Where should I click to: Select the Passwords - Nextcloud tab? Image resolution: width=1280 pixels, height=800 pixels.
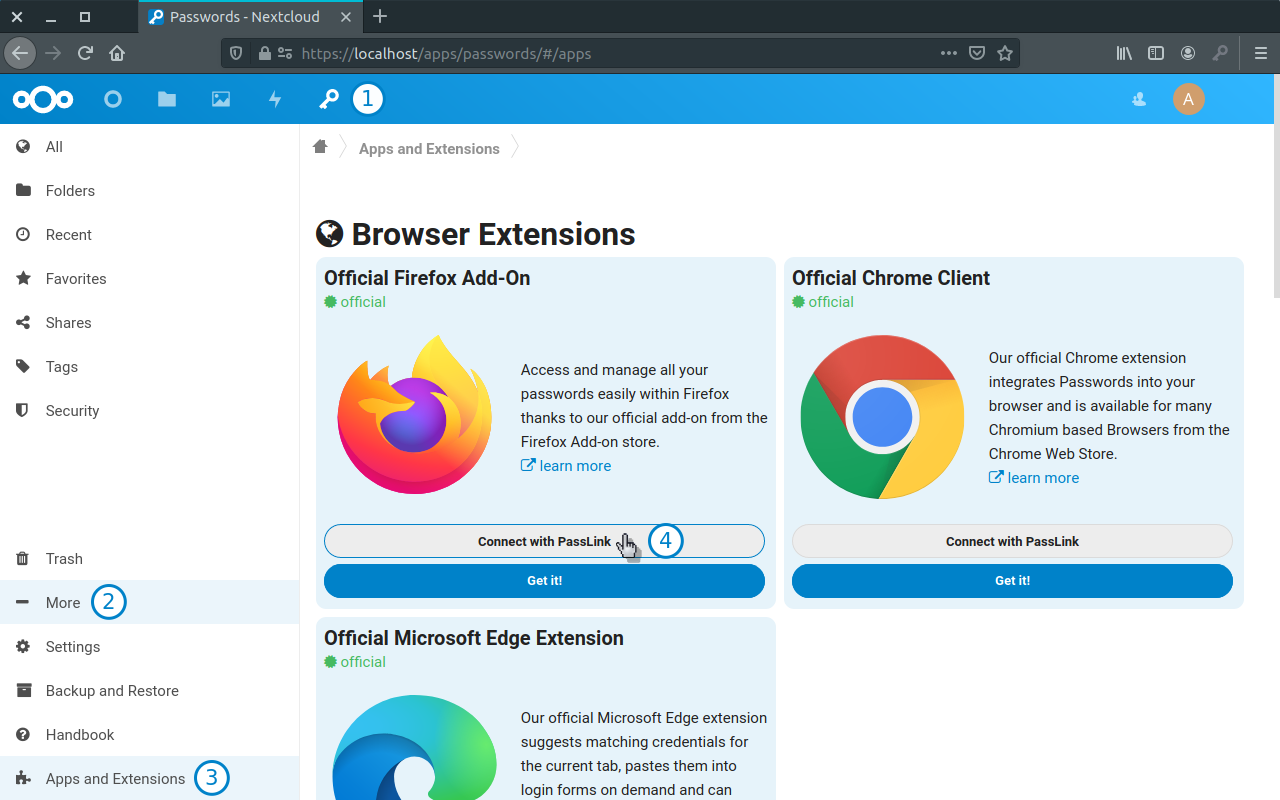point(250,17)
